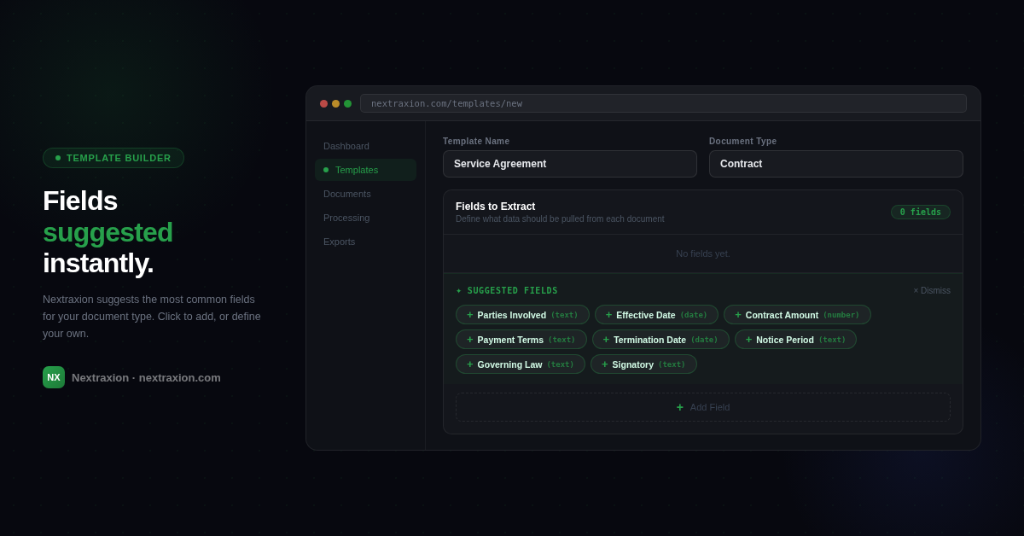Click the 'Nextraxion · nextraxion.com' text
This screenshot has height=536, width=1024.
[x=146, y=377]
